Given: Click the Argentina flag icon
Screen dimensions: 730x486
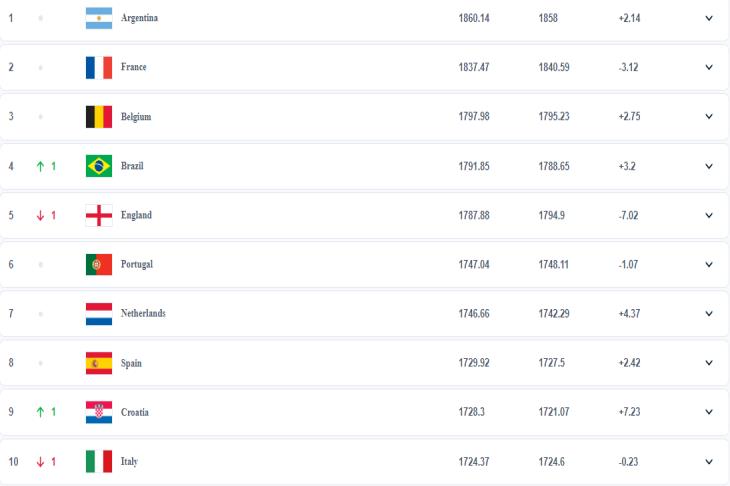Looking at the screenshot, I should coord(99,18).
